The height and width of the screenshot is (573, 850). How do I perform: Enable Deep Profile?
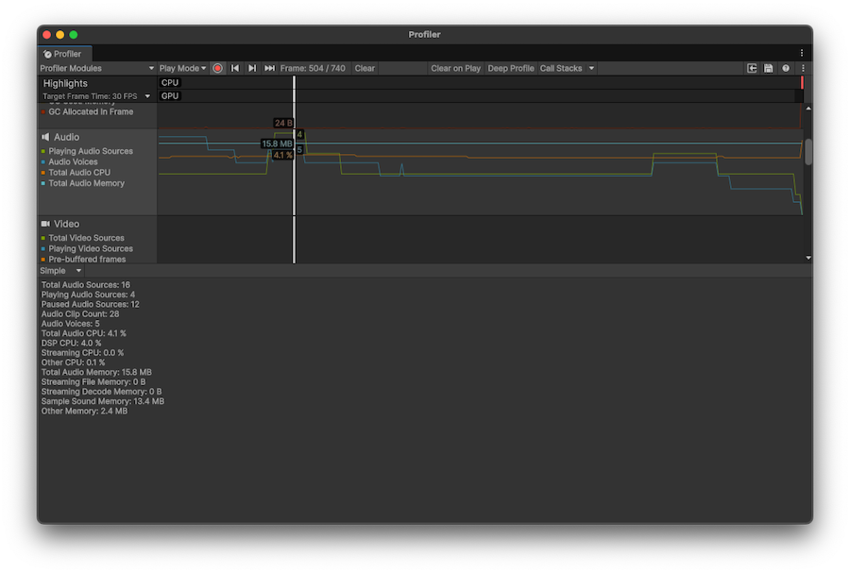click(510, 68)
